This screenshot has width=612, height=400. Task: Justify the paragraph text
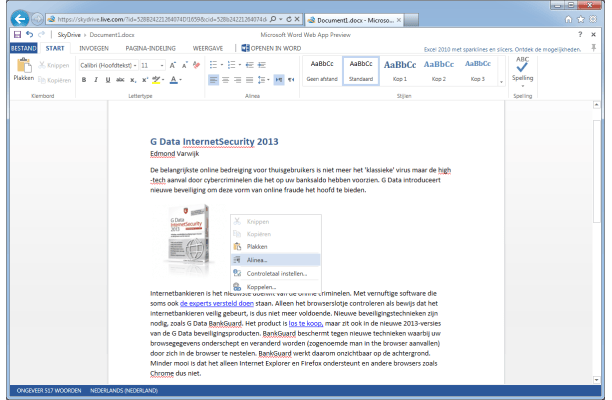pyautogui.click(x=249, y=80)
